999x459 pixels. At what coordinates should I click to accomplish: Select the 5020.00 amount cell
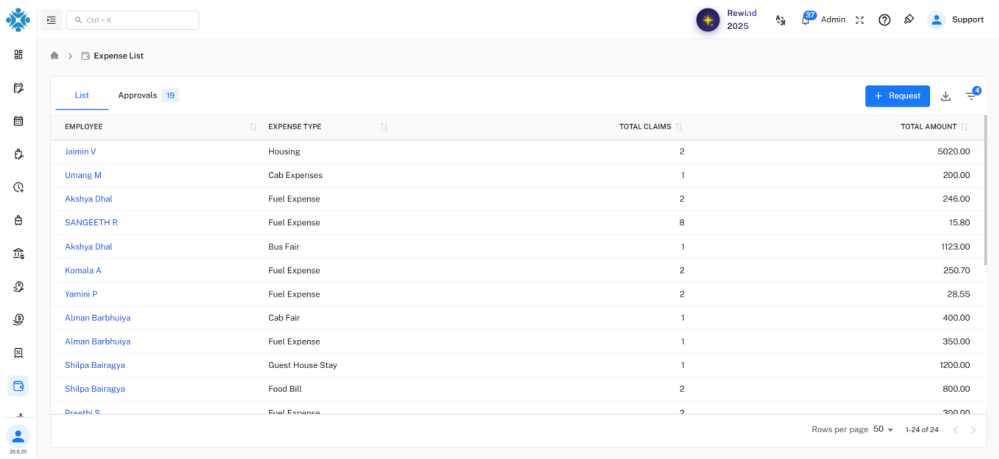[954, 152]
